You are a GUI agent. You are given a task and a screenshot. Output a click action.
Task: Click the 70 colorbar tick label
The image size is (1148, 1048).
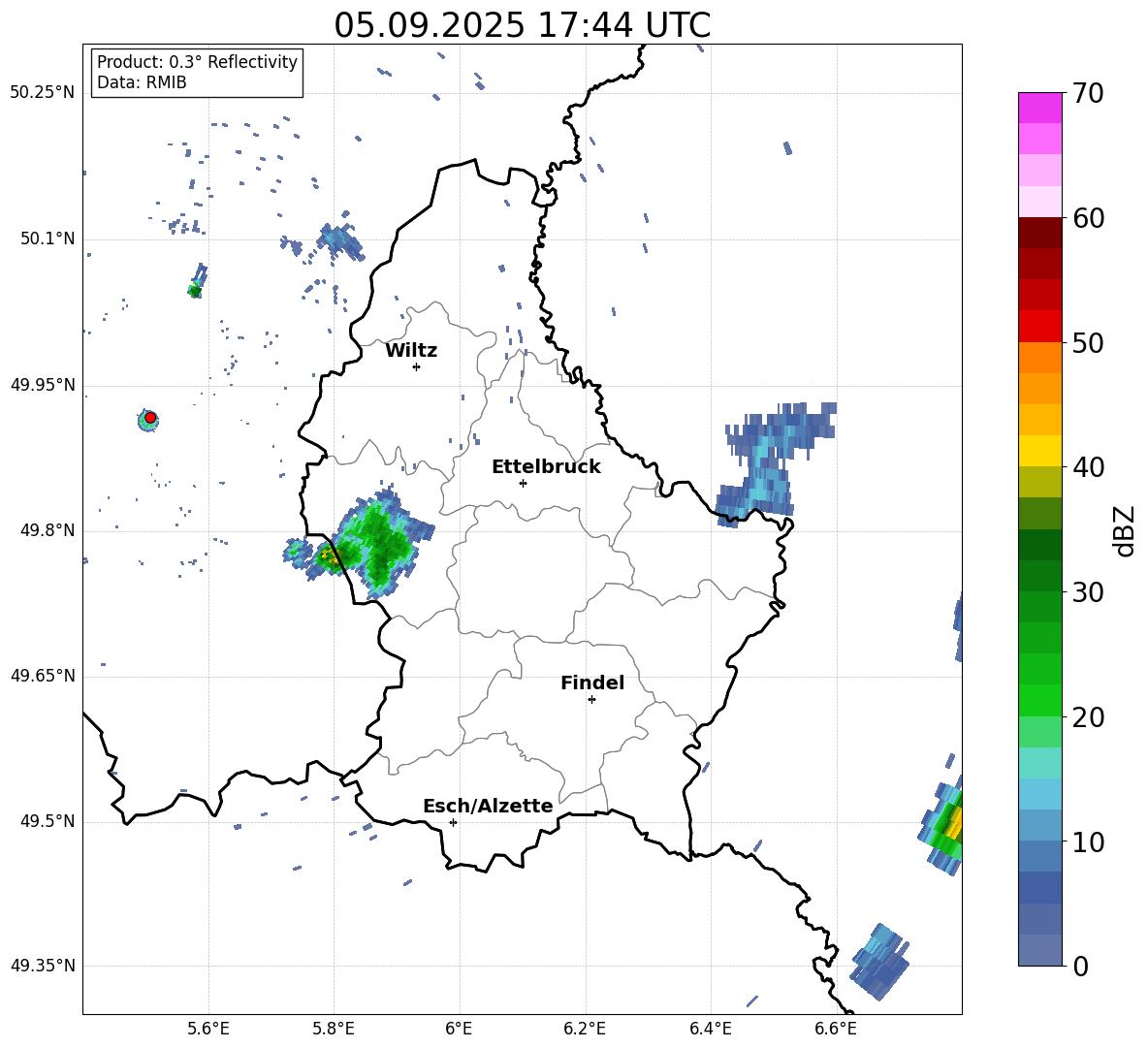[1088, 93]
